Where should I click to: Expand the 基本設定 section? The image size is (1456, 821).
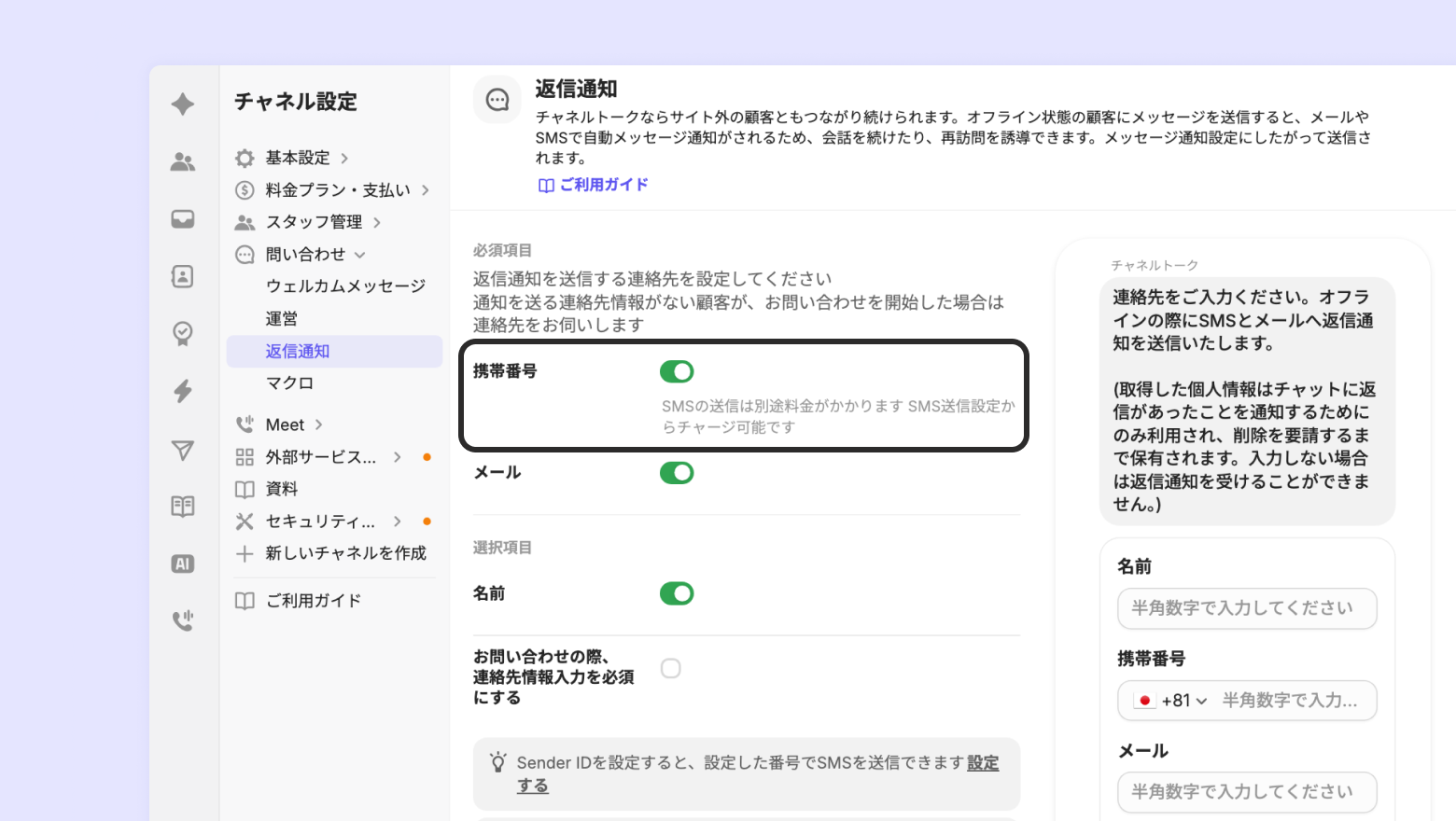298,158
